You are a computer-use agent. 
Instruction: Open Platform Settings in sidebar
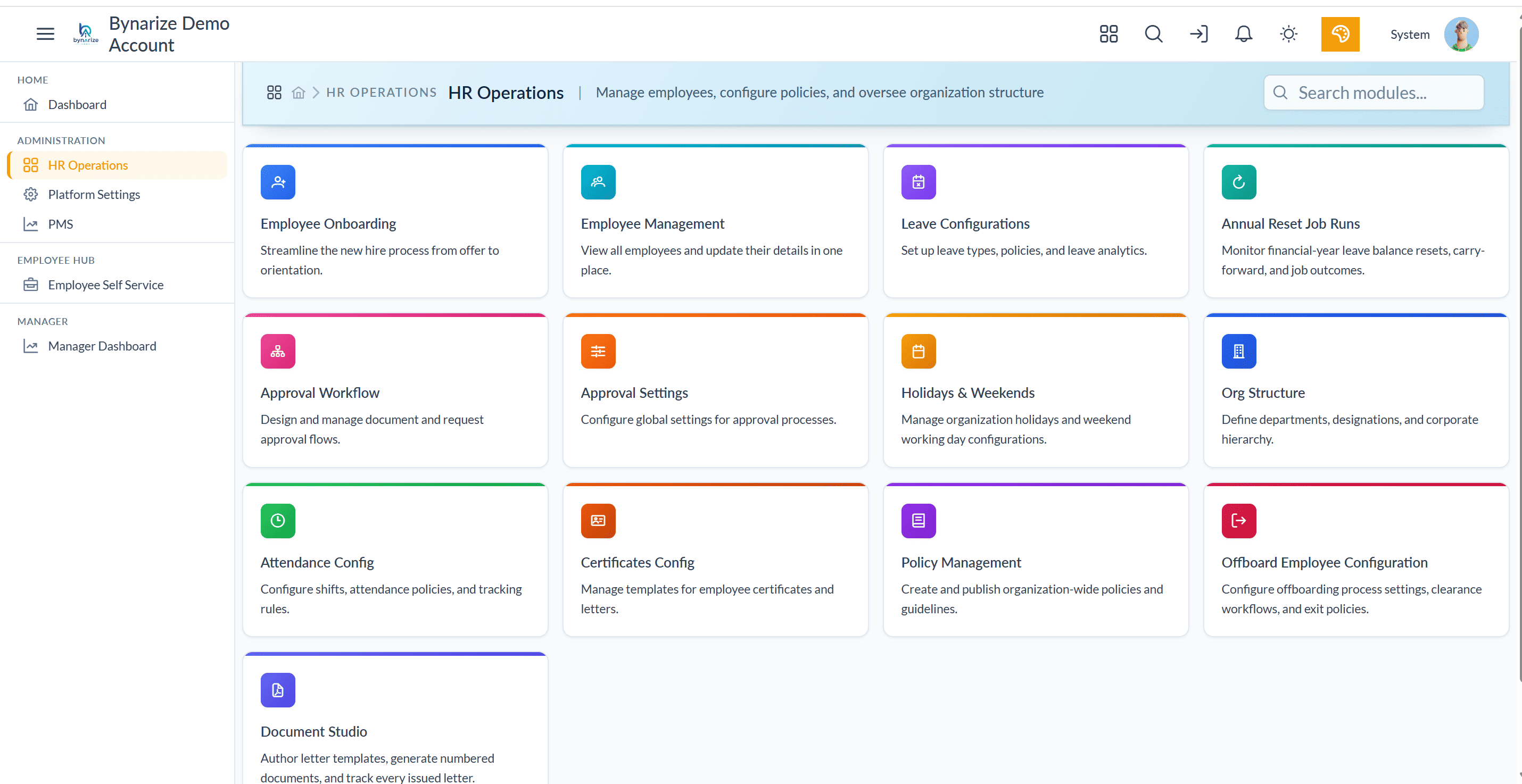117,194
